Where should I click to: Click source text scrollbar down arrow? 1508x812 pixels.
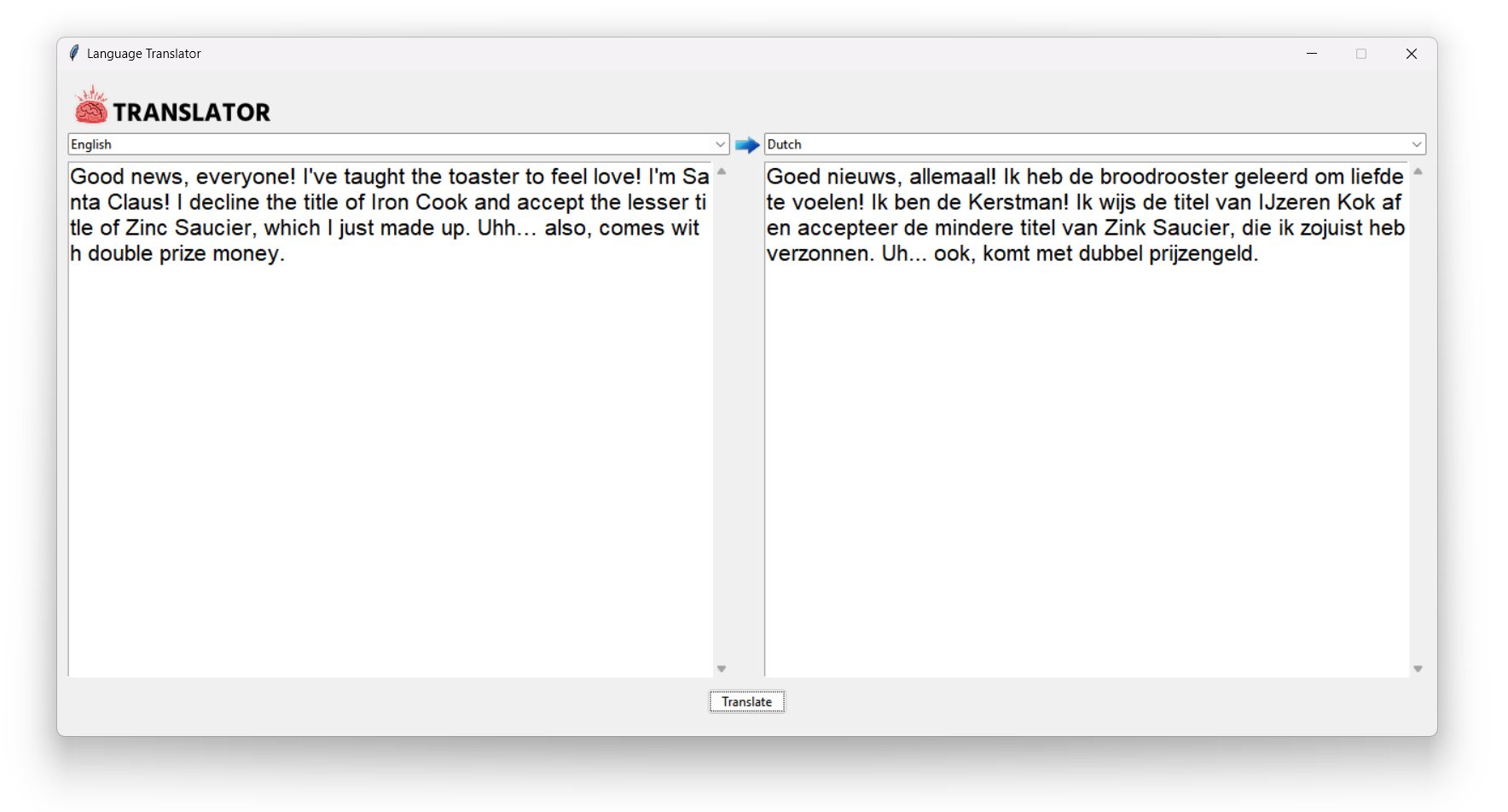(722, 669)
